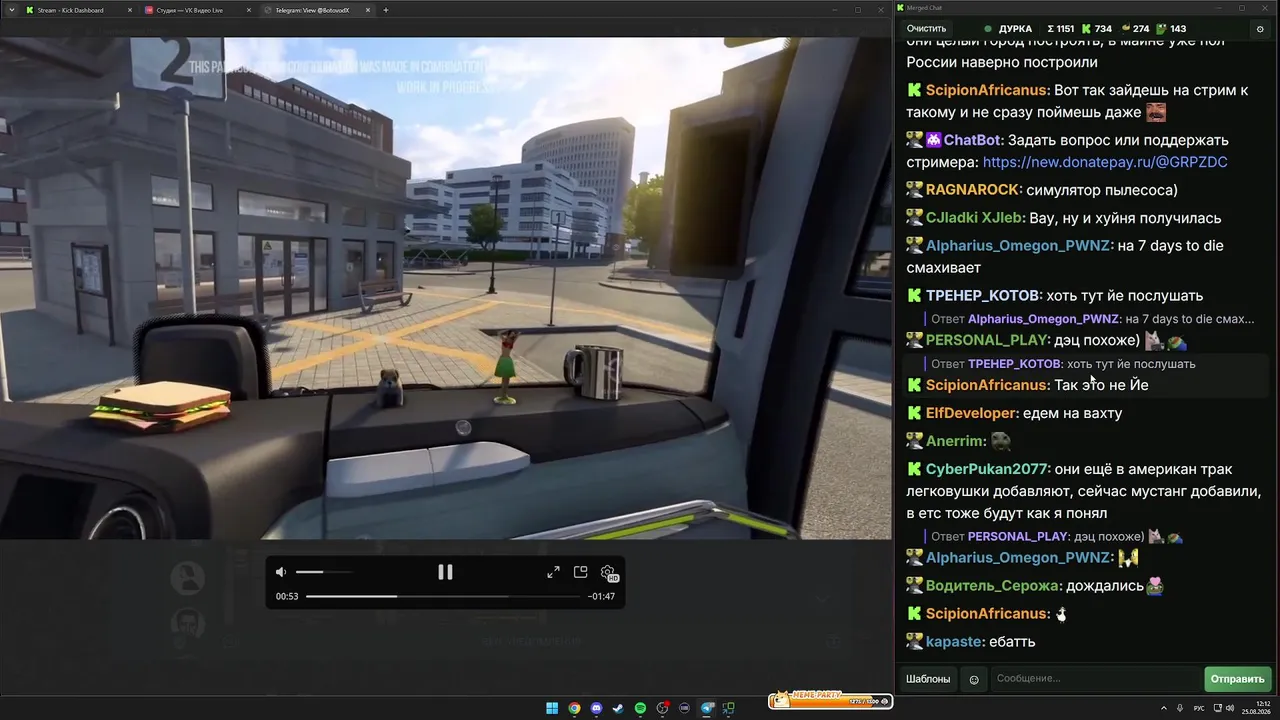Image resolution: width=1280 pixels, height=720 pixels.
Task: Mute the video with the speaker icon
Action: (x=281, y=572)
